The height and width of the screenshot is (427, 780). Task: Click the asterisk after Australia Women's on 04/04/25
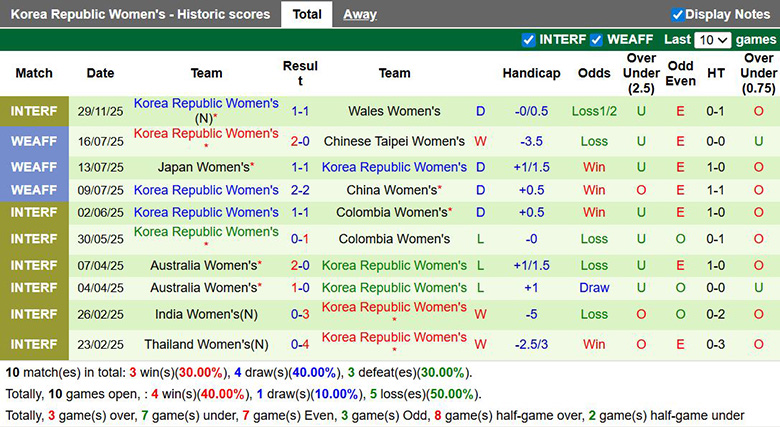pyautogui.click(x=260, y=287)
